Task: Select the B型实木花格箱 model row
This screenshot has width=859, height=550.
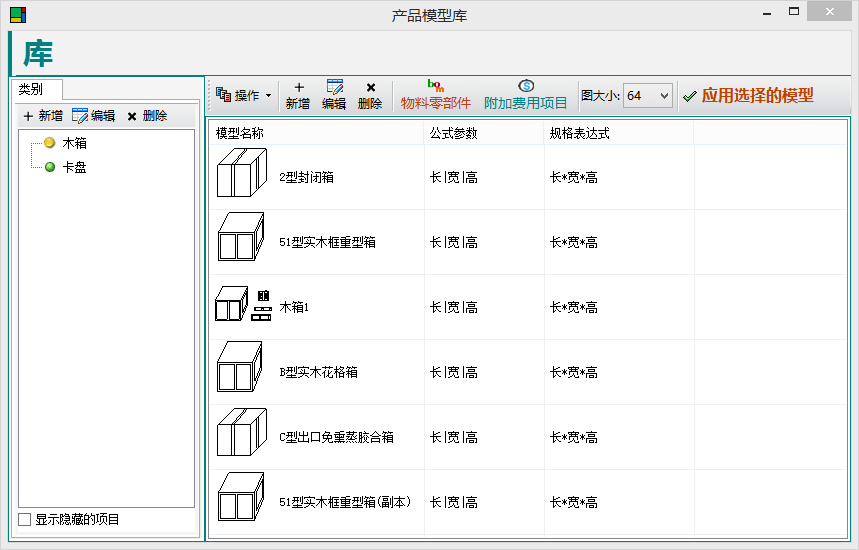Action: coord(318,372)
